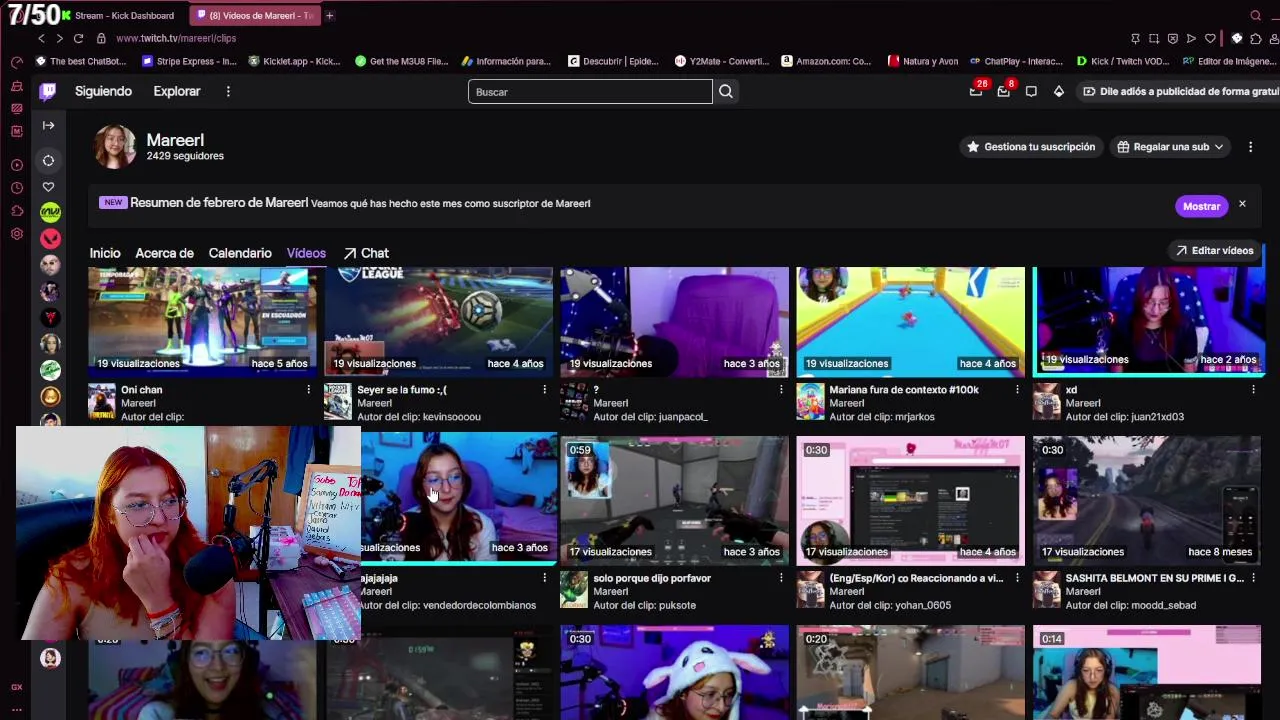Click the padlock site info icon
1280x720 pixels.
pos(101,38)
